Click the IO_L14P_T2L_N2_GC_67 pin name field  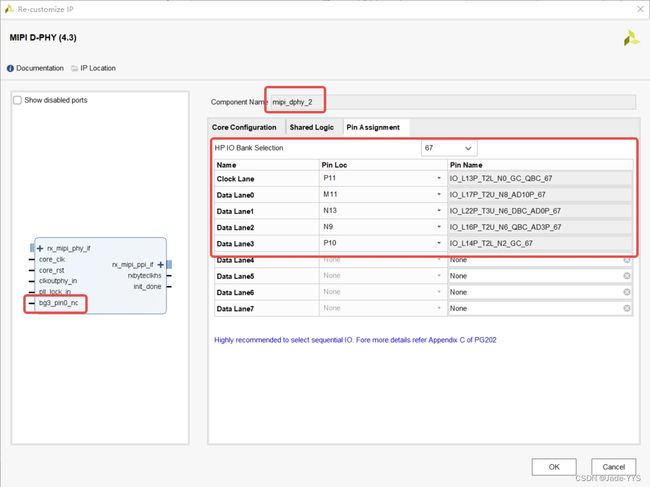[540, 243]
